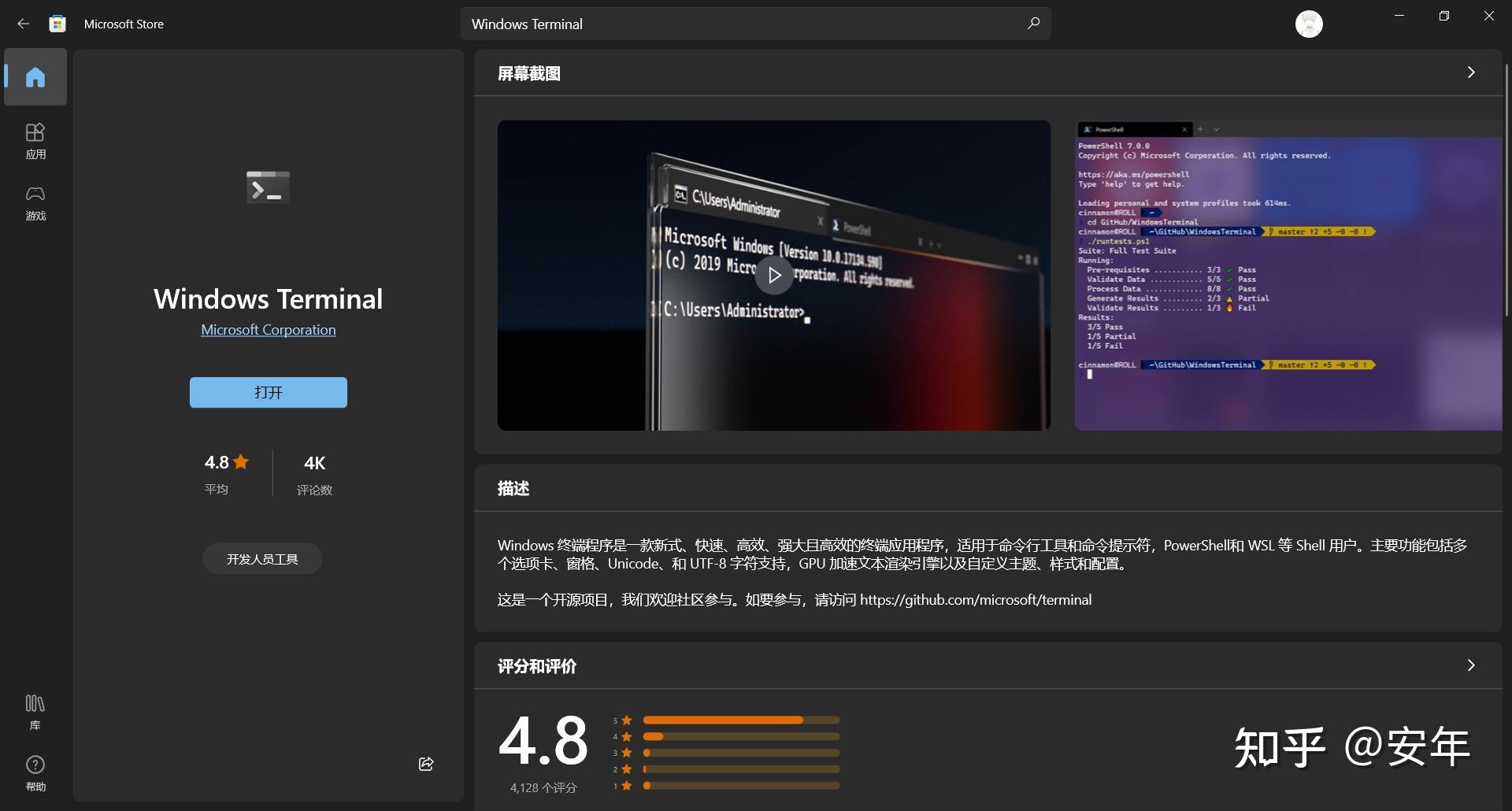
Task: Expand the 评分和评价 ratings section
Action: (x=1469, y=665)
